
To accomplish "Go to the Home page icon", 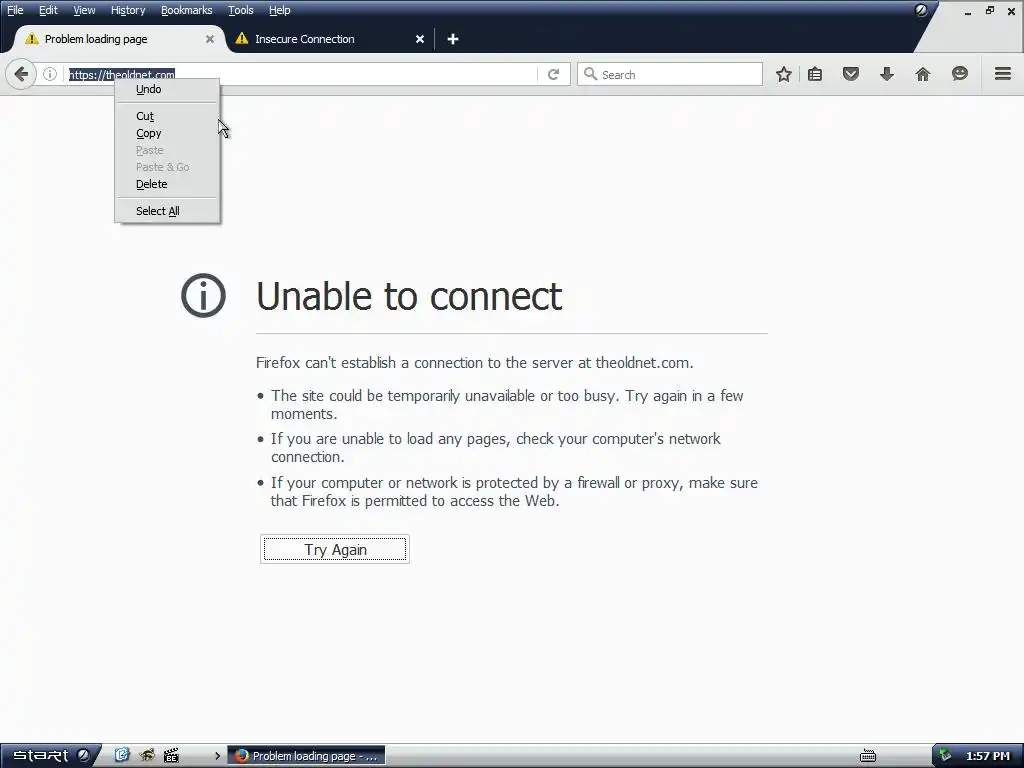I will coord(922,74).
